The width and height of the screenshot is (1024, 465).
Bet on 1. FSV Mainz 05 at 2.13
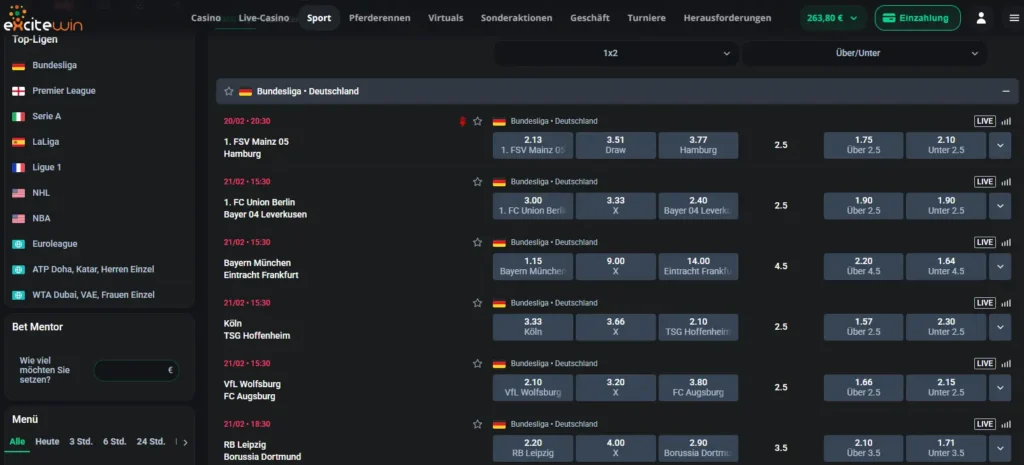coord(533,145)
